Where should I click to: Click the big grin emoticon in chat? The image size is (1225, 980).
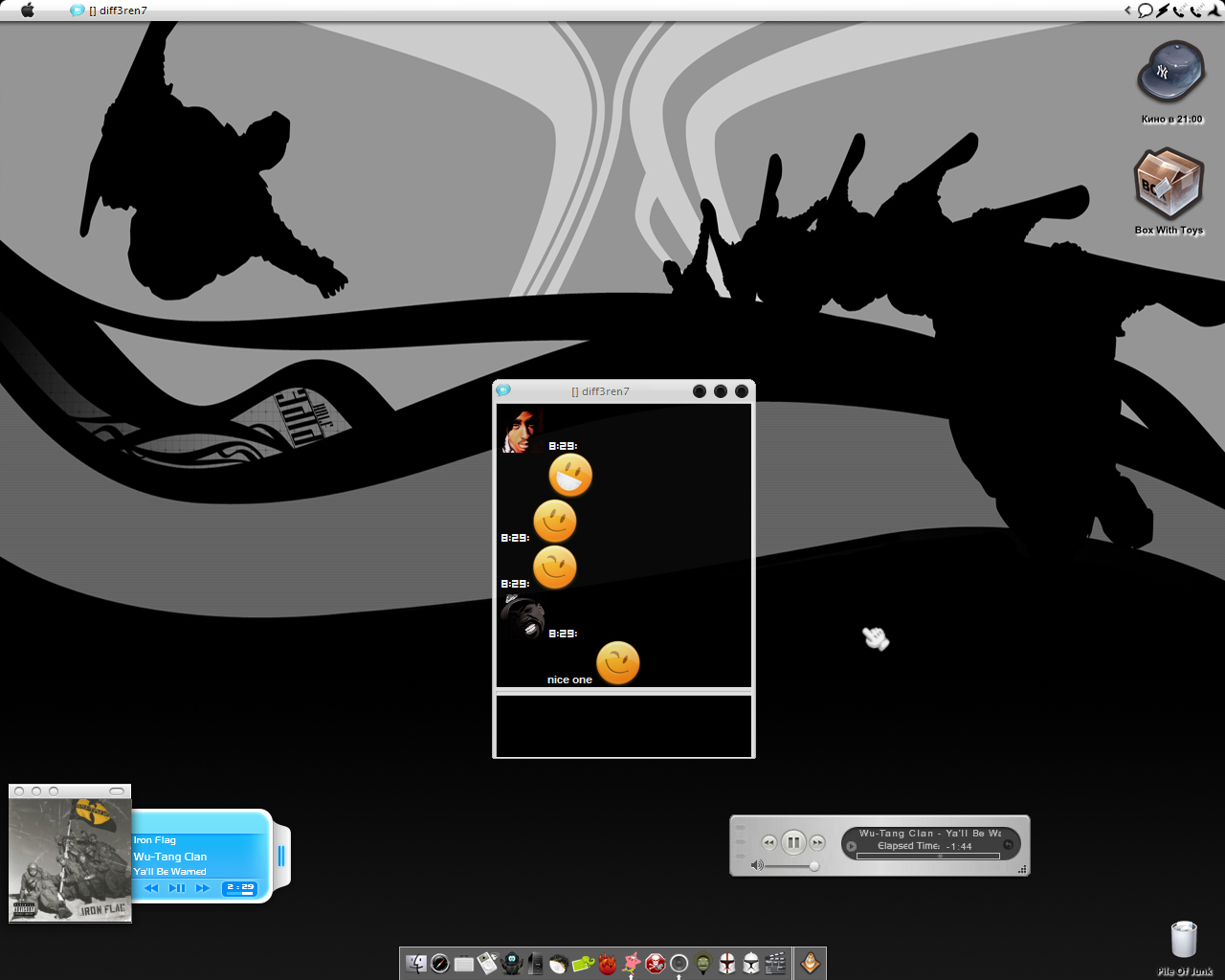pos(570,476)
